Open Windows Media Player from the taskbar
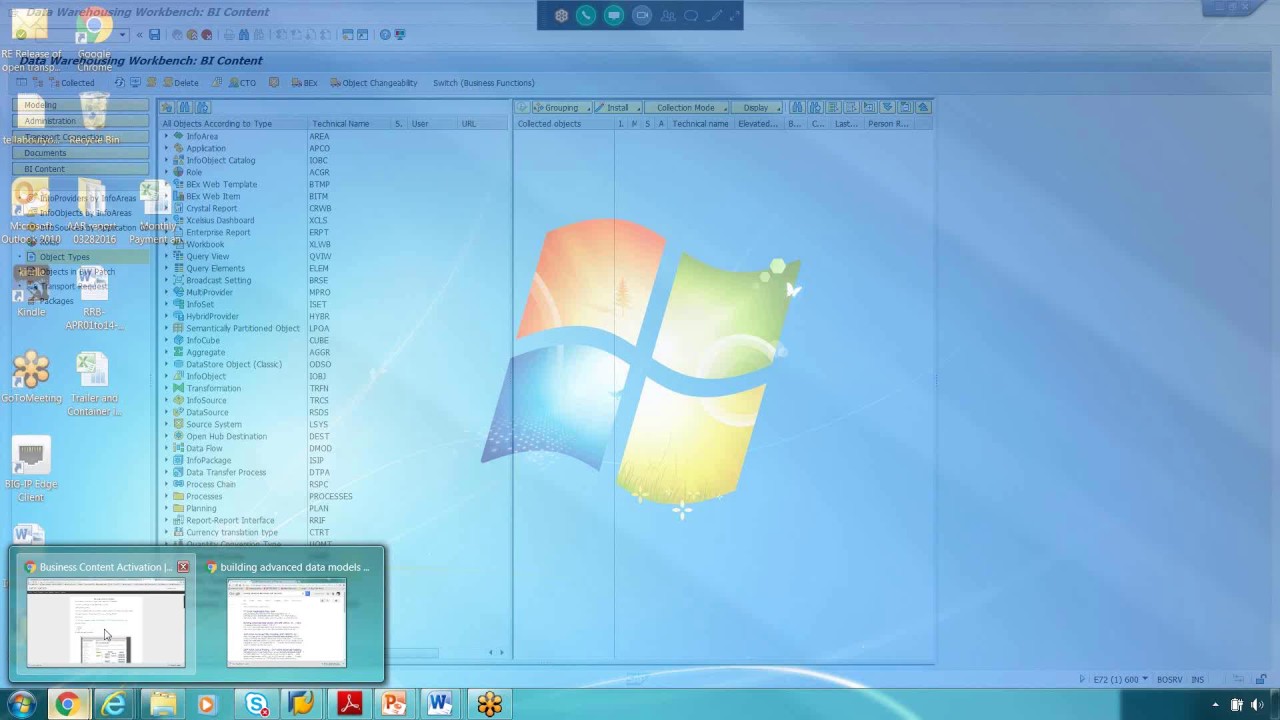Image resolution: width=1280 pixels, height=720 pixels. coord(207,704)
